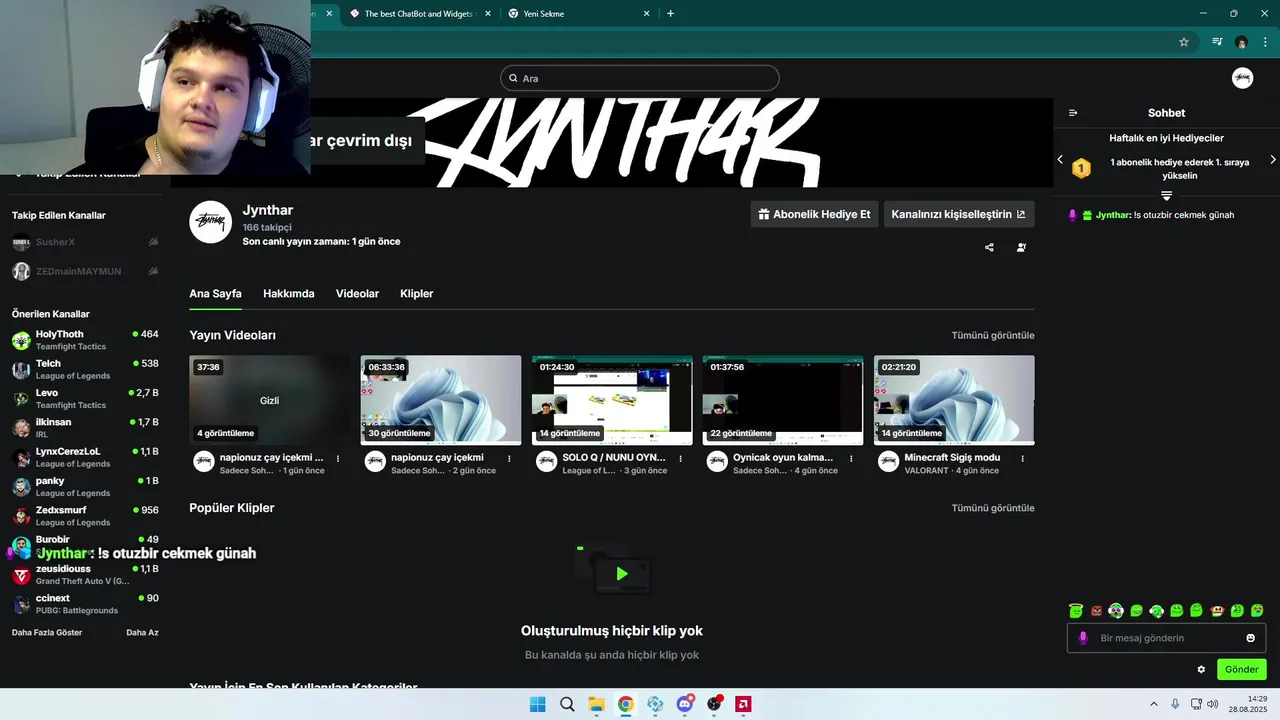Click Kanalınızı kişiselleştirin button

[959, 214]
